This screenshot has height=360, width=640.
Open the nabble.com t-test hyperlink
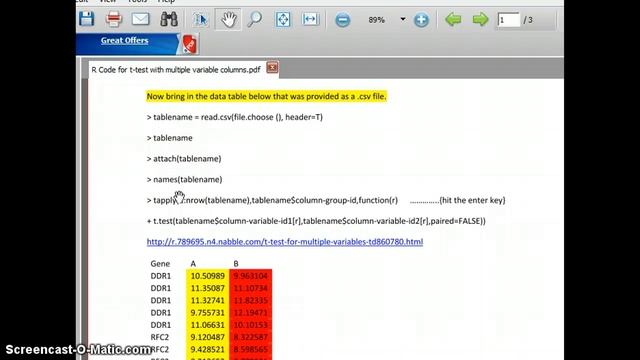point(285,242)
